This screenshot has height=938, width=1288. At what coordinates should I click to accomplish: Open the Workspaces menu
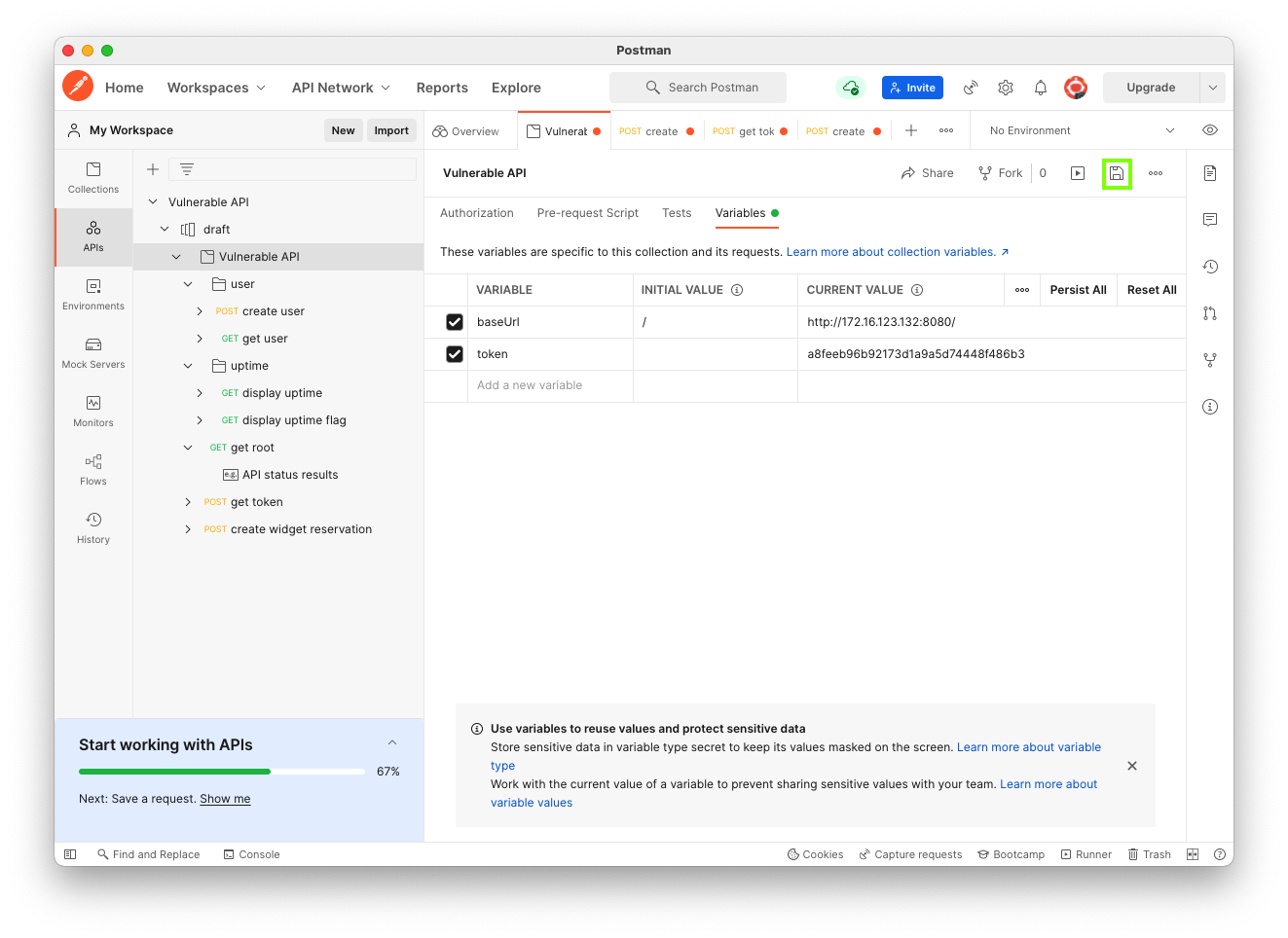[216, 88]
